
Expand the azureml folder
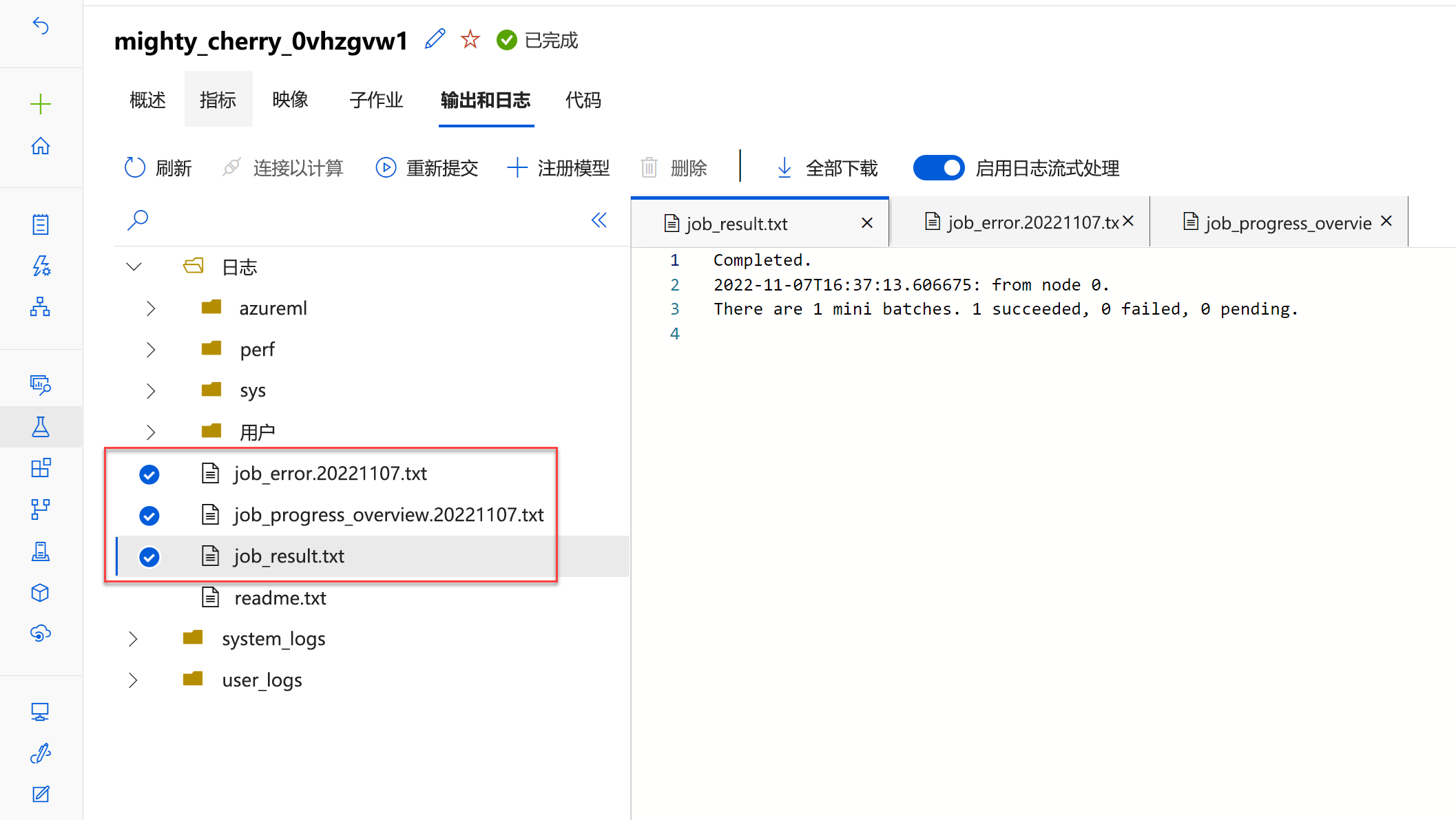click(x=151, y=308)
